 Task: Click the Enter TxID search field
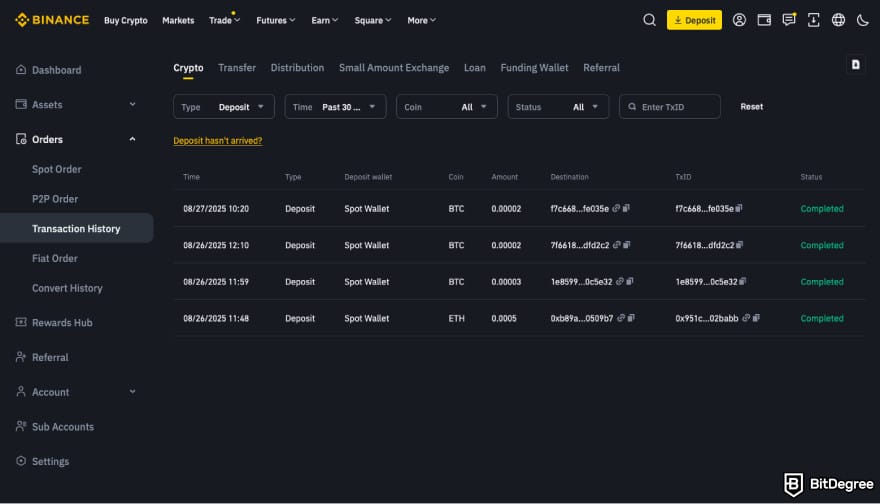[x=670, y=107]
